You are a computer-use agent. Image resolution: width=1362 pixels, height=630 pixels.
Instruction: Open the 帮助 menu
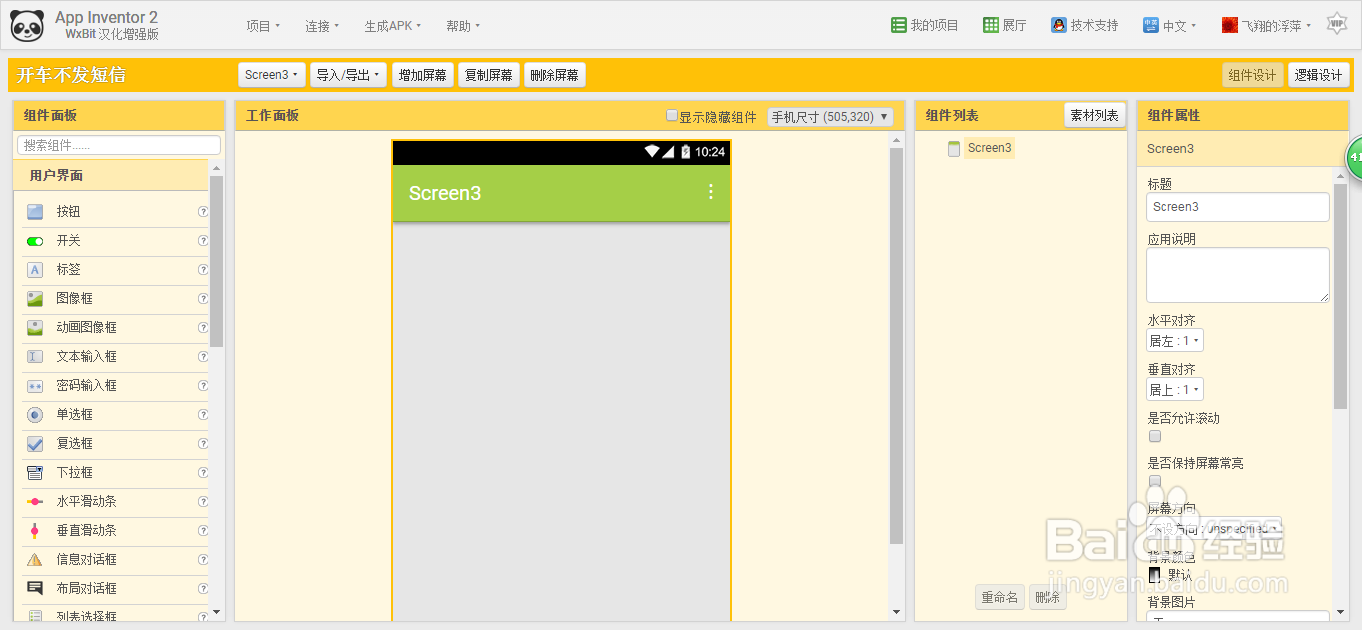click(x=463, y=26)
